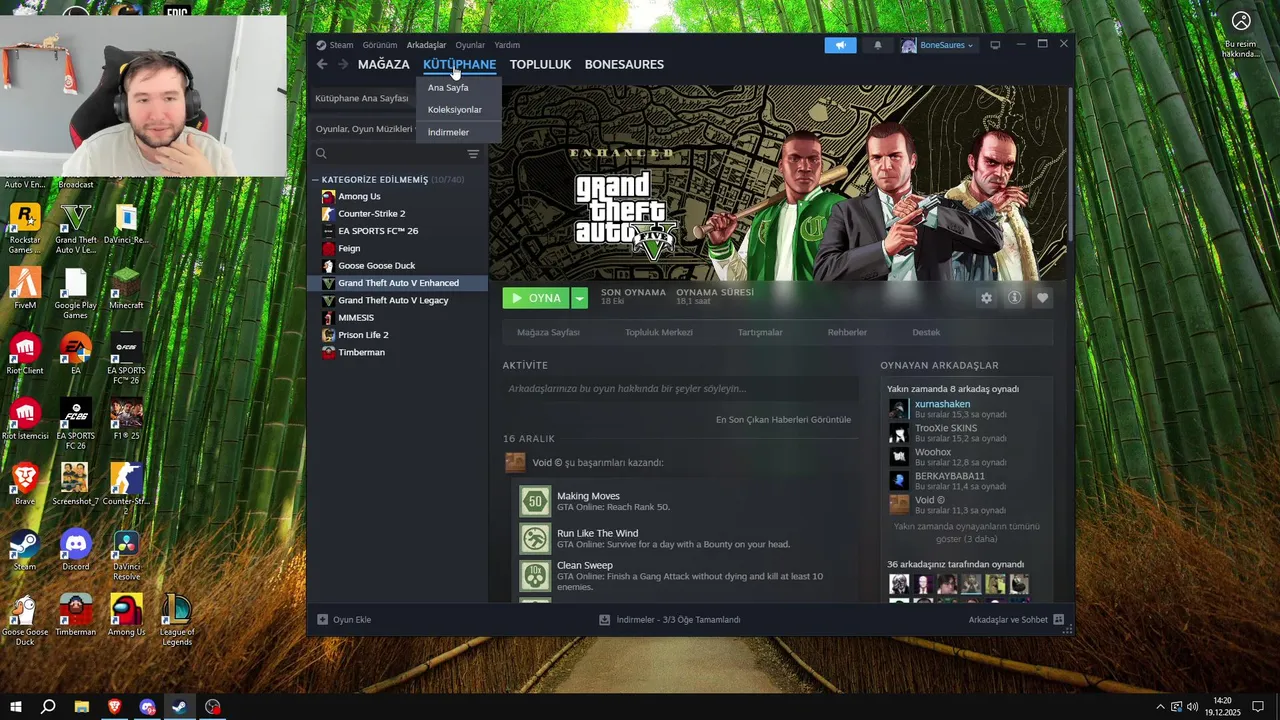Screen dimensions: 1280x720
Task: Open the League of Legends desktop shortcut
Action: (x=177, y=620)
